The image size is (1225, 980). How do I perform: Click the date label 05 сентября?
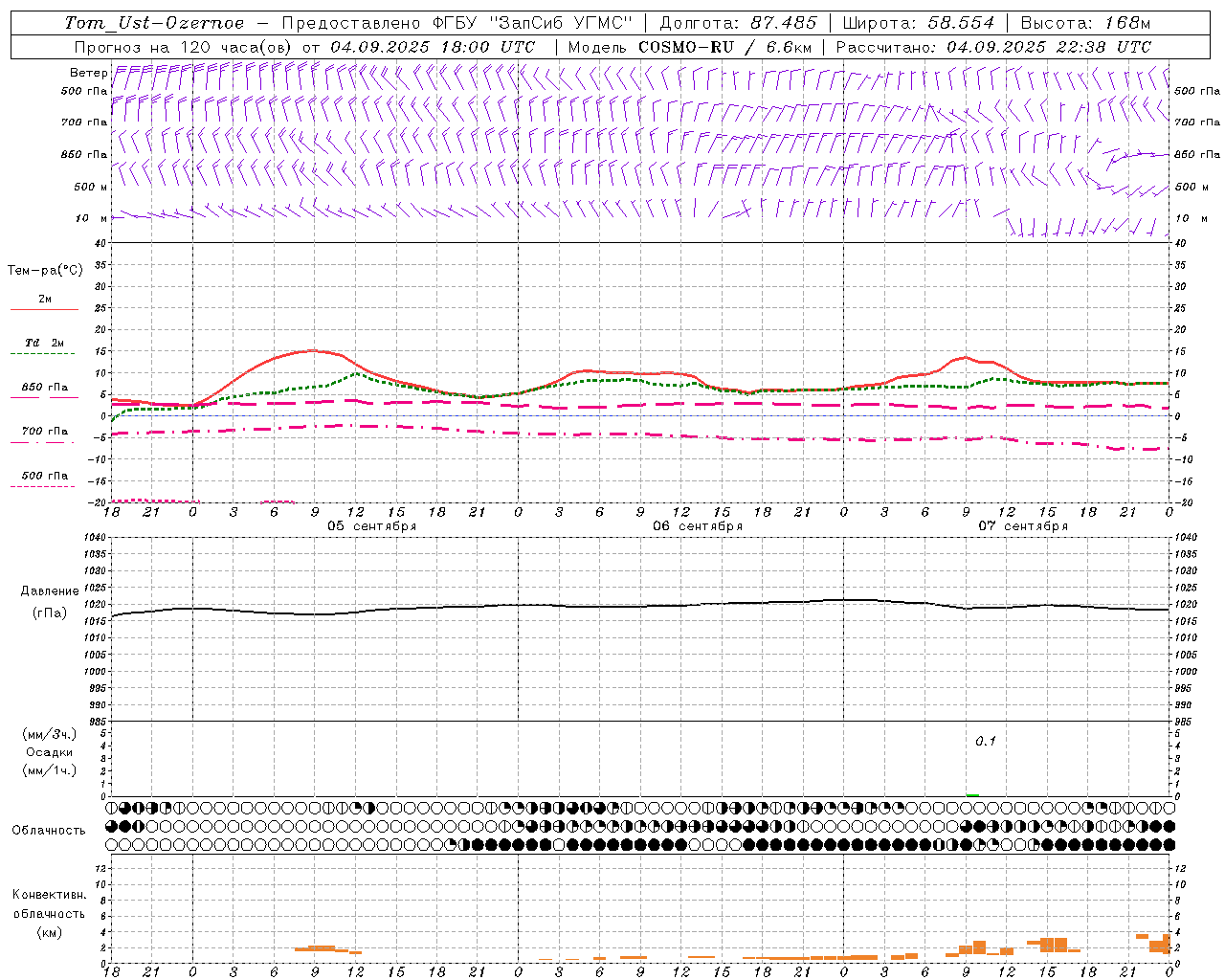(x=372, y=526)
